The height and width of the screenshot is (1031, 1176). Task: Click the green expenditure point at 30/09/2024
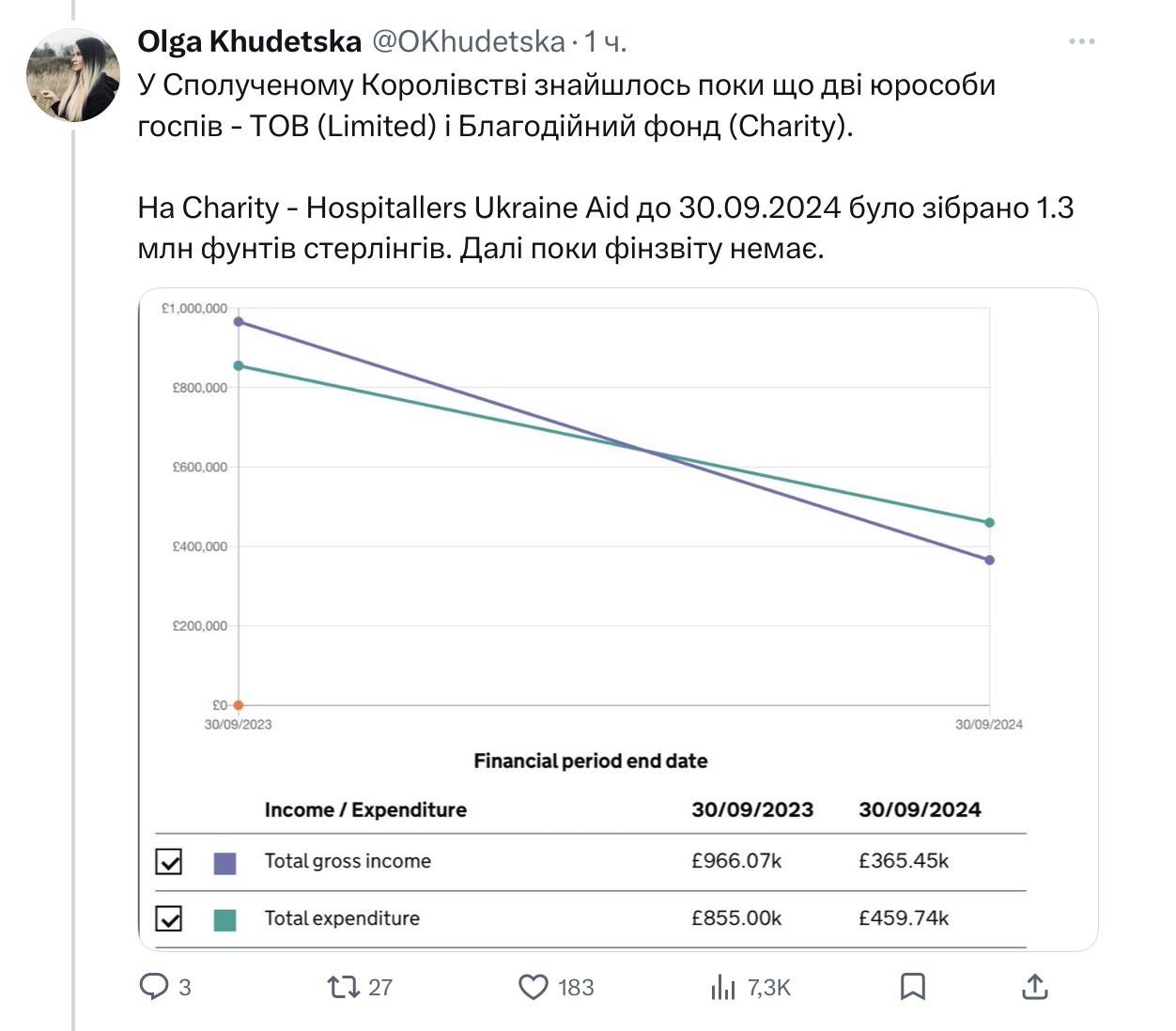[x=990, y=523]
